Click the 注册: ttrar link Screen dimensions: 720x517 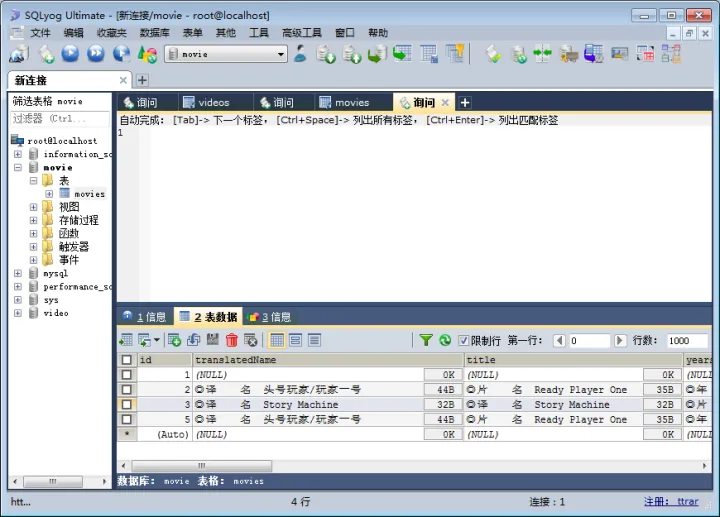[x=671, y=502]
